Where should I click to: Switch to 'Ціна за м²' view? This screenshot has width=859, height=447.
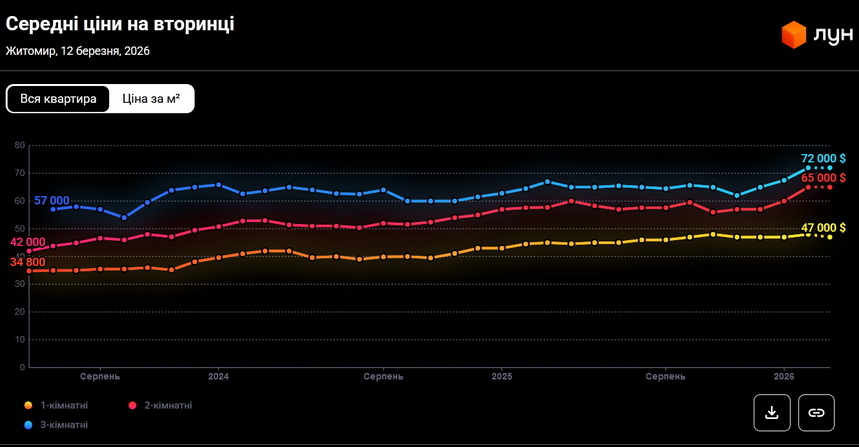pyautogui.click(x=151, y=99)
